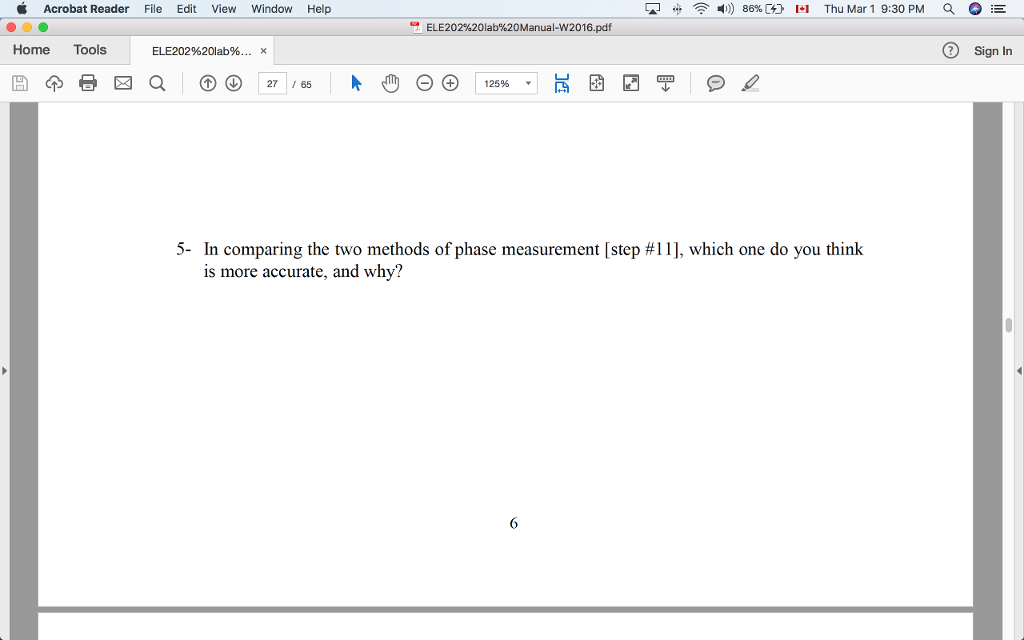Click the Sign In link

993,50
